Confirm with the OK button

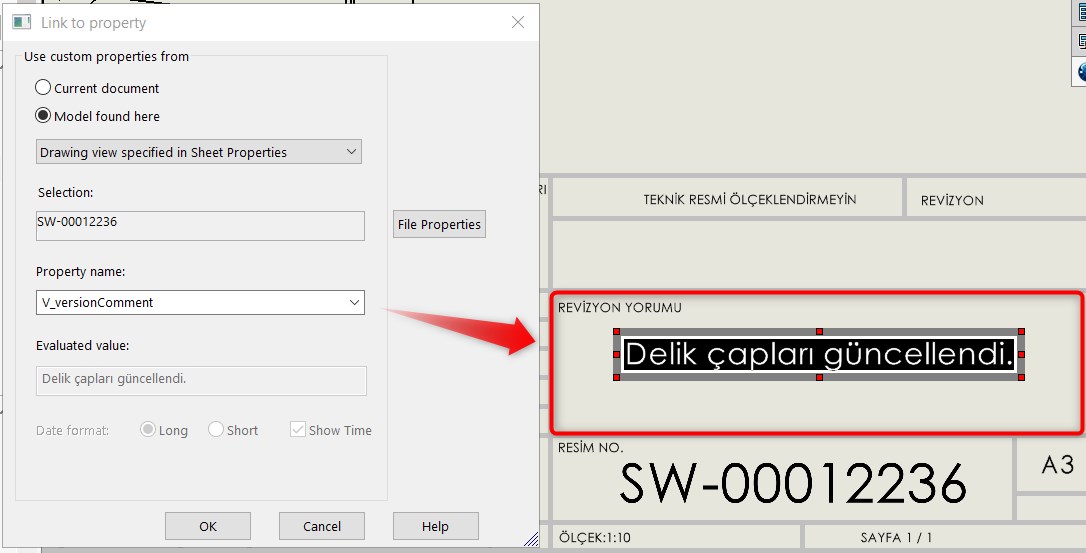[208, 526]
